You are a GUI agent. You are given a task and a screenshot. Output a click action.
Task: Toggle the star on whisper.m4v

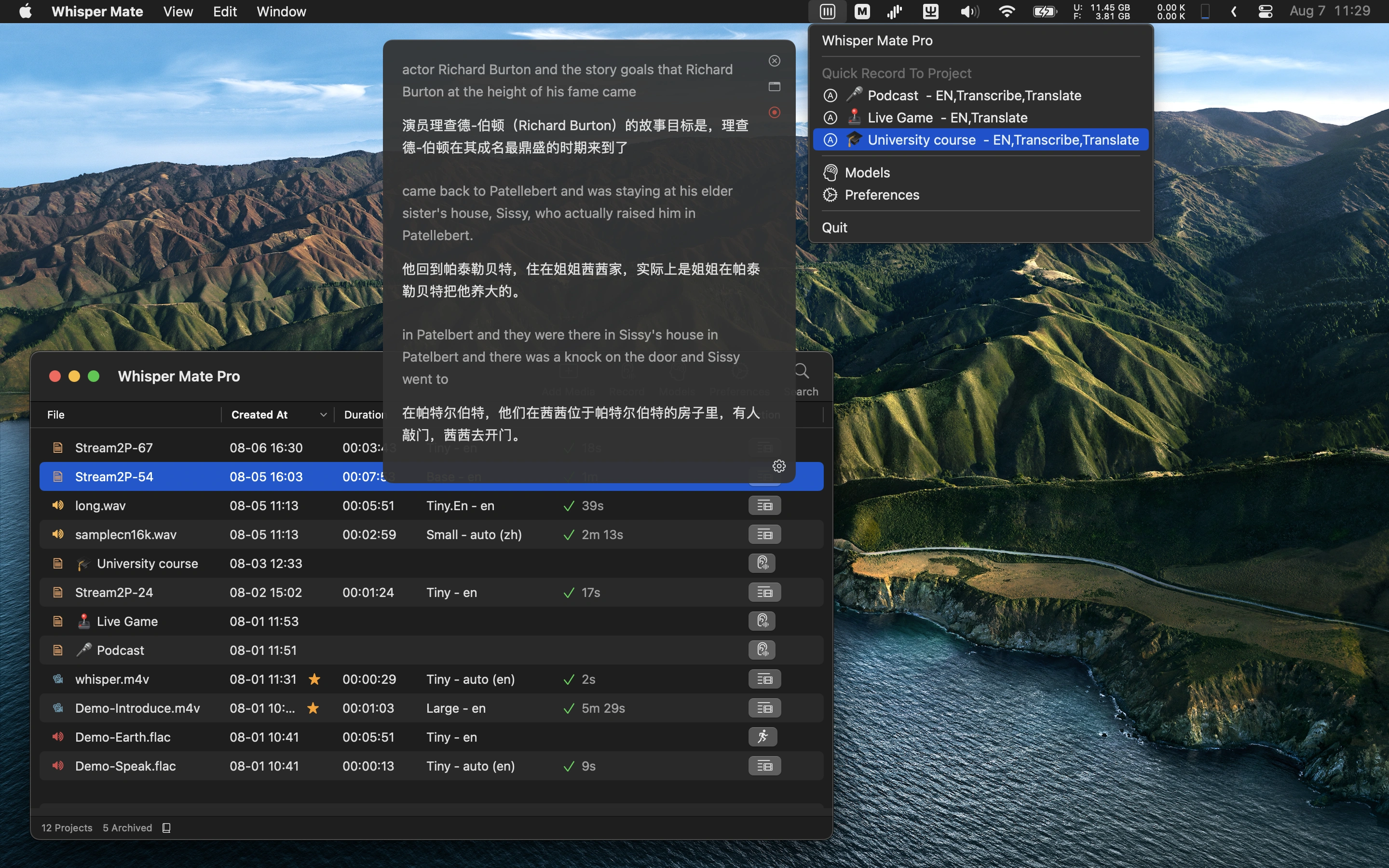pyautogui.click(x=315, y=678)
